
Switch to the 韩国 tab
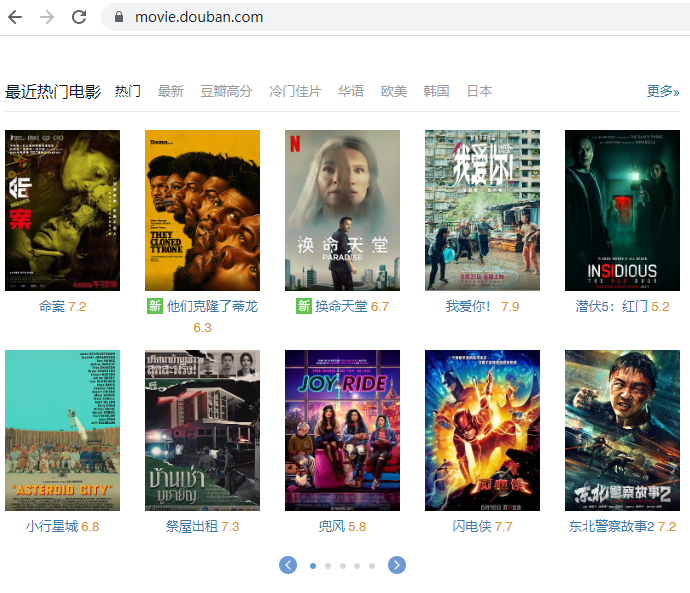pos(436,91)
